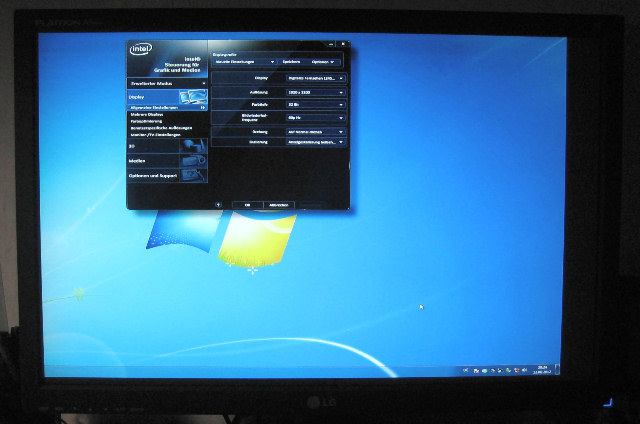Open Mehrere Displays settings page
The image size is (640, 424).
pyautogui.click(x=147, y=115)
